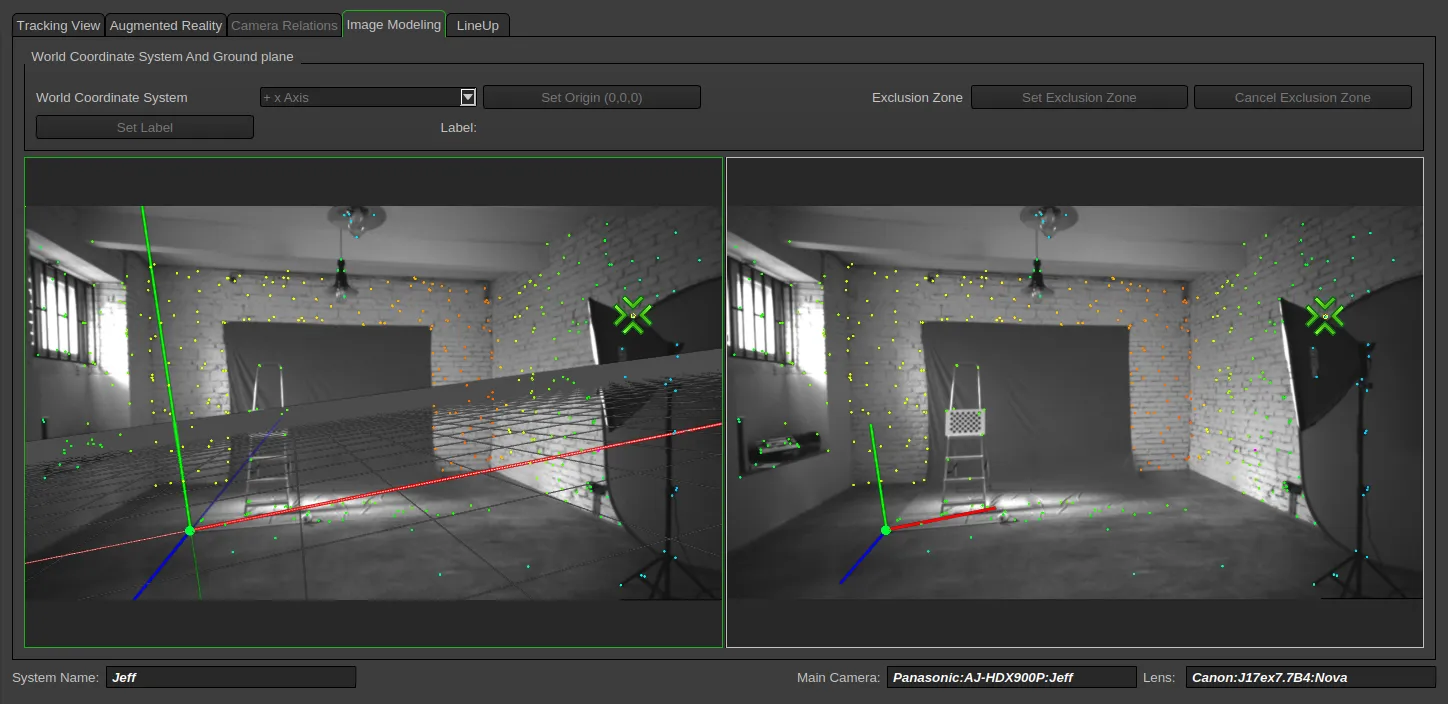Image resolution: width=1448 pixels, height=704 pixels.
Task: Click Cancel Exclusion Zone
Action: coord(1303,97)
